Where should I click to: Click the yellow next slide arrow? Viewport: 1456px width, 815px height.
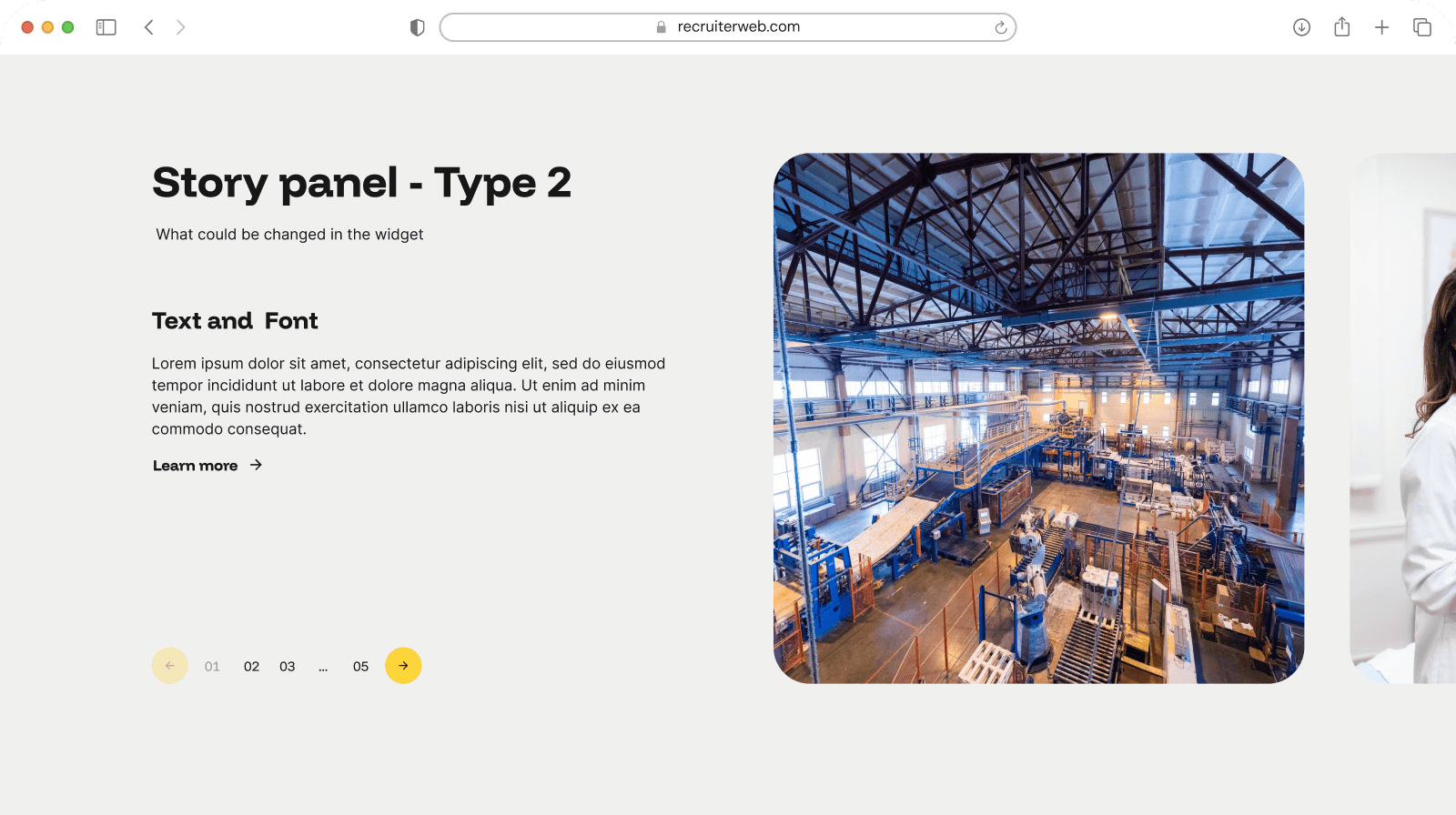tap(403, 666)
